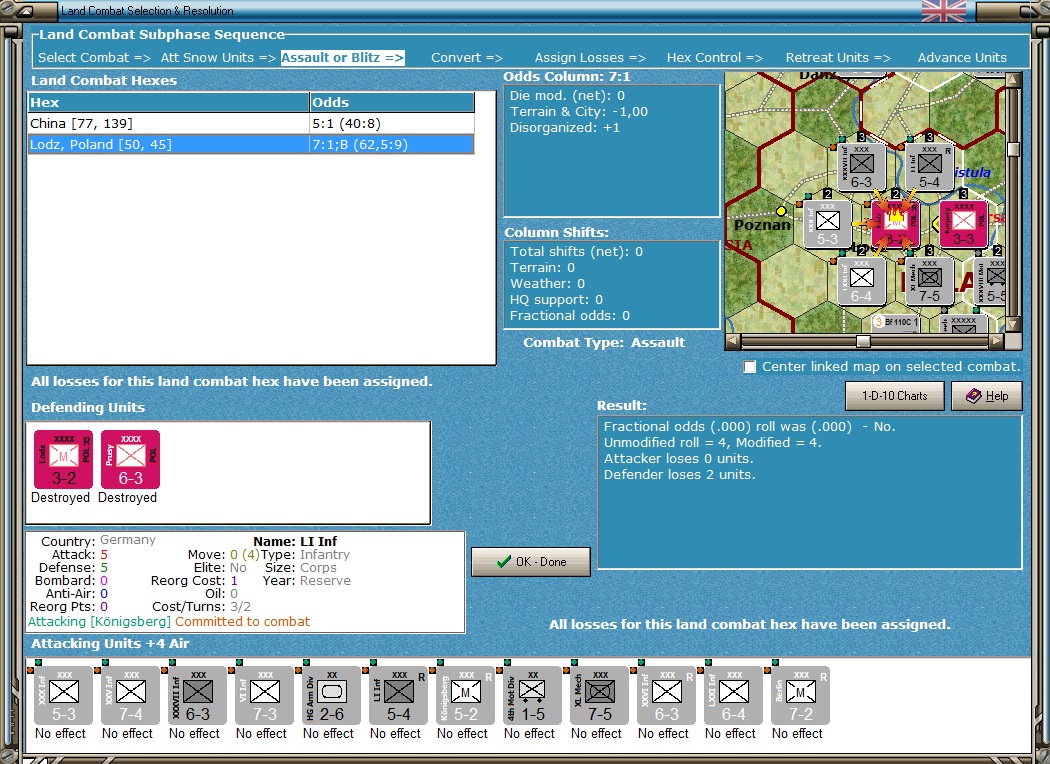The image size is (1050, 764).
Task: Select the 4th Mot Div 1-5 unit
Action: pos(532,695)
